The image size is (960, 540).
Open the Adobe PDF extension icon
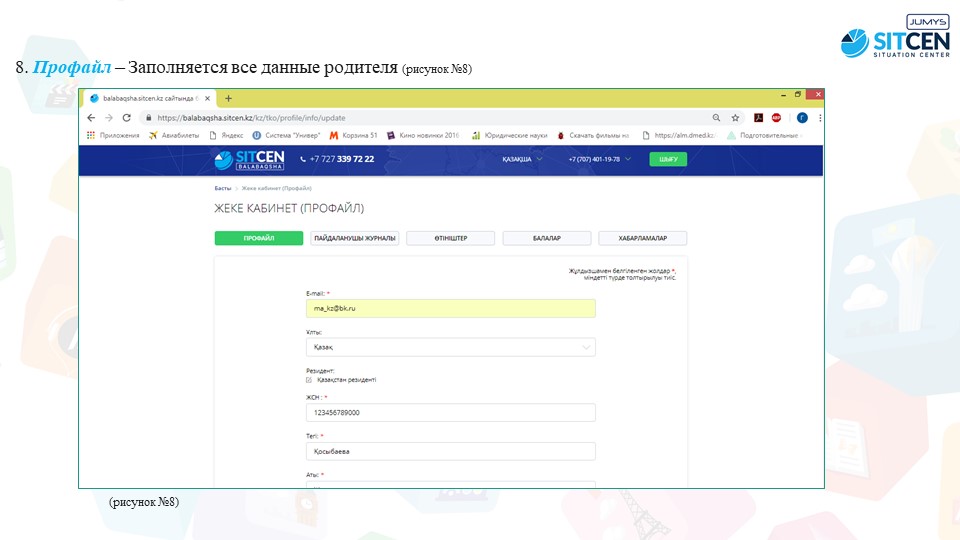click(x=759, y=117)
